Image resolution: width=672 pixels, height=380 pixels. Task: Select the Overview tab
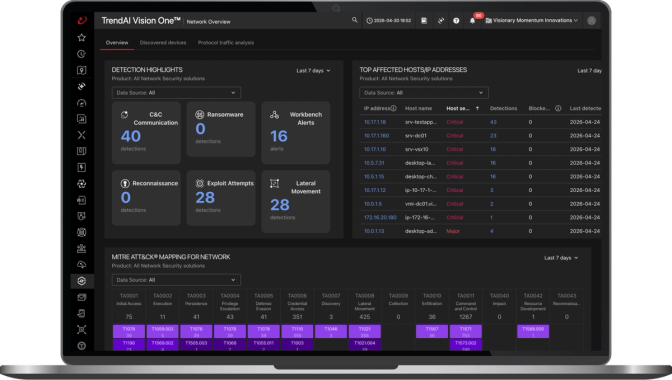[x=117, y=43]
